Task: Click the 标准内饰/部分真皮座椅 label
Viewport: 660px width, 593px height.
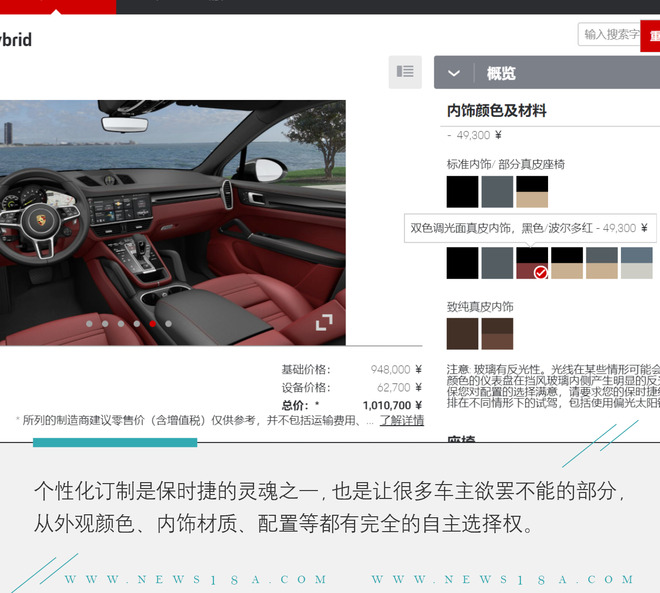Action: coord(506,164)
